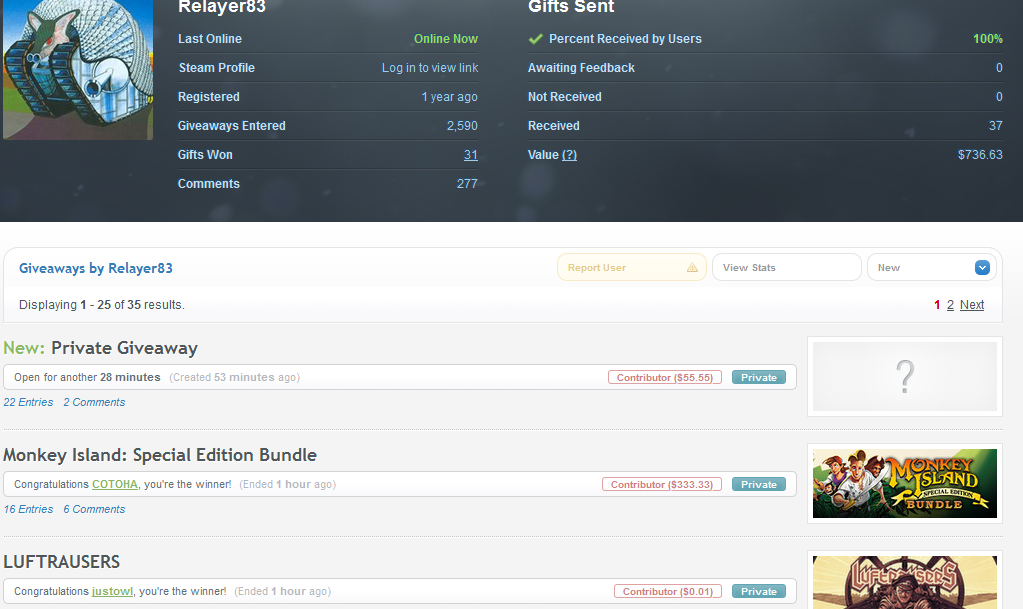The width and height of the screenshot is (1023, 609).
Task: Click the 100% received percentage
Action: [988, 39]
